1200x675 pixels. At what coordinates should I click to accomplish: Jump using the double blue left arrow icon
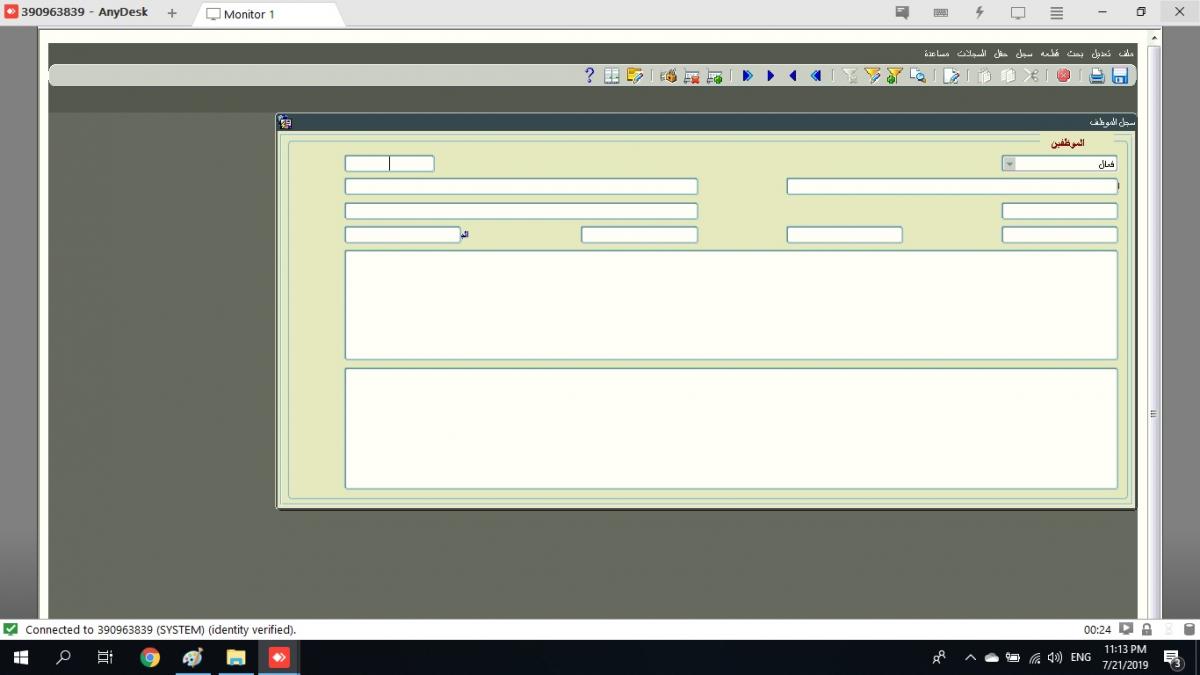(816, 76)
